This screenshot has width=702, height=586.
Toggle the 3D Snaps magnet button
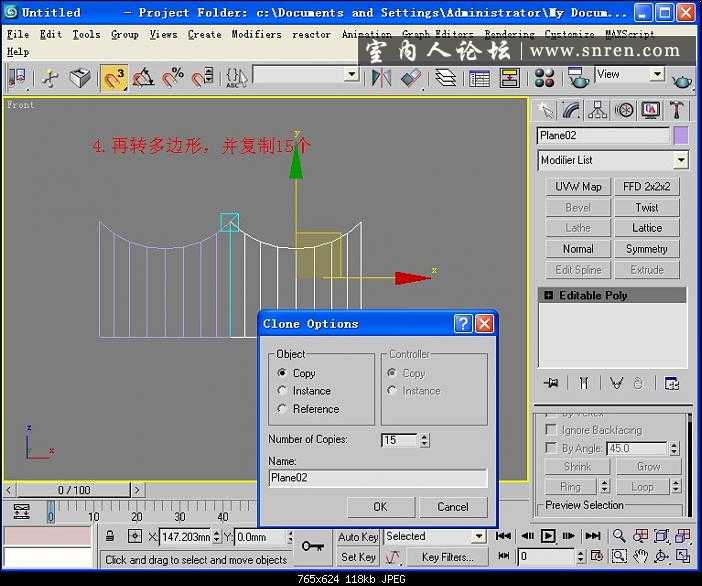coord(114,78)
